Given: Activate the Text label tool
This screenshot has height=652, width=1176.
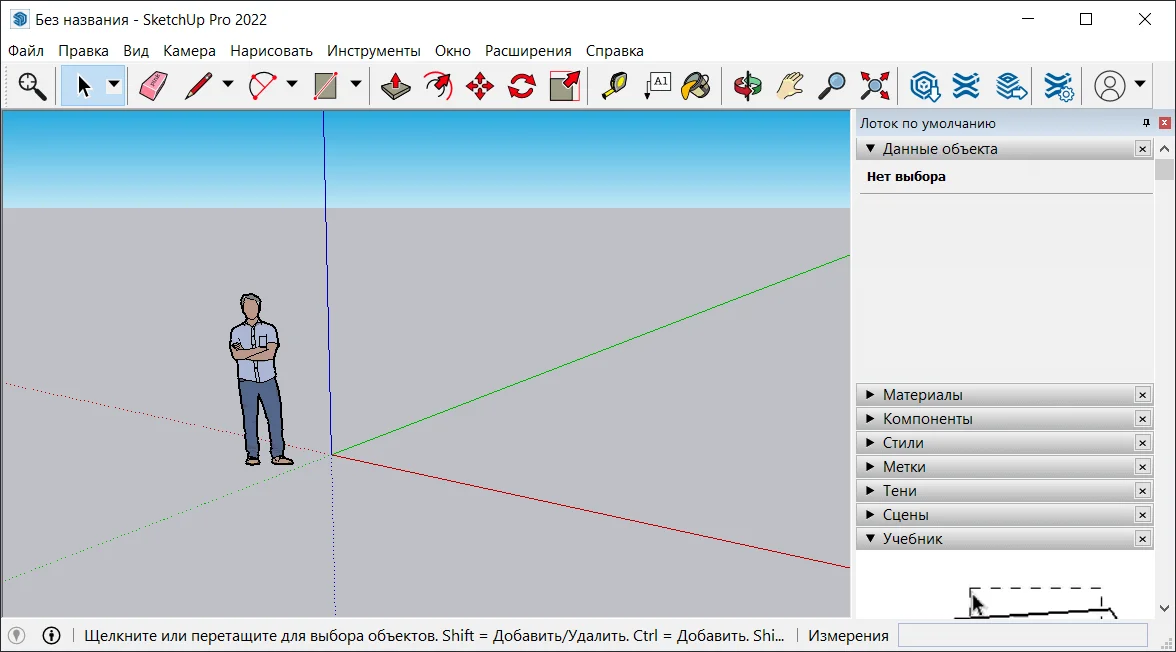Looking at the screenshot, I should [657, 86].
